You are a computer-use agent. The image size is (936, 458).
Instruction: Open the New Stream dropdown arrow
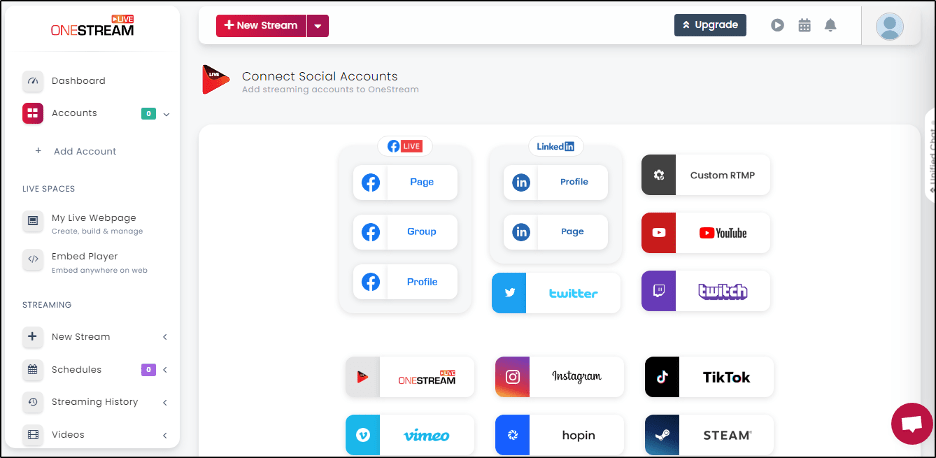point(318,26)
